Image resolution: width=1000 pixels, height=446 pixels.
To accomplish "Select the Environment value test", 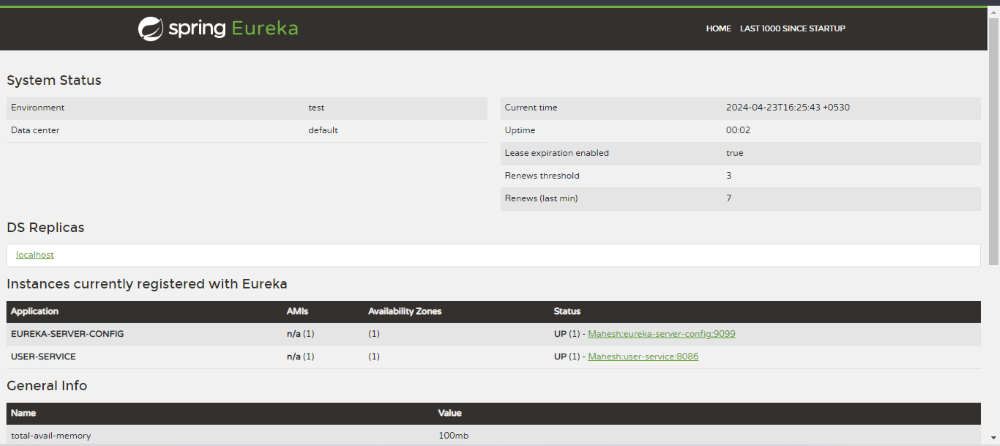I will point(316,108).
